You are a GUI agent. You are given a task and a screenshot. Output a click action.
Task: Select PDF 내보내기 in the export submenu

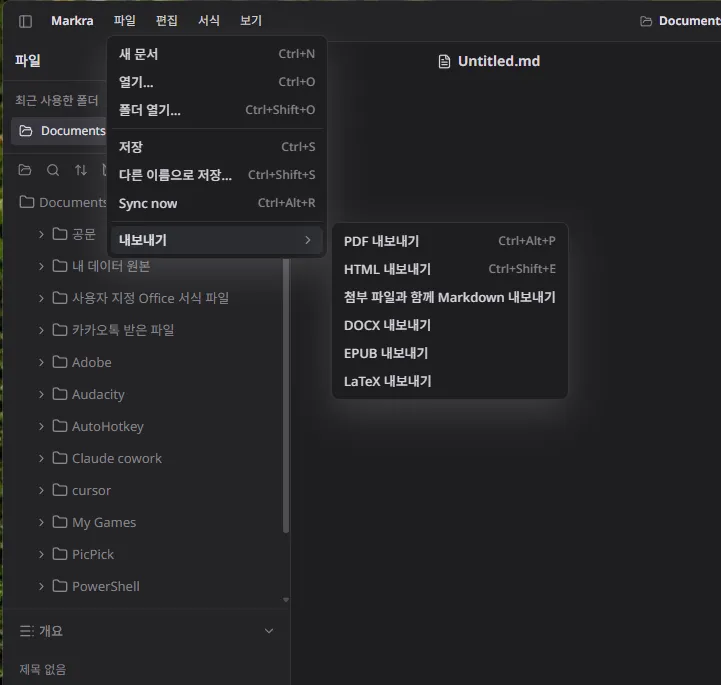click(450, 241)
